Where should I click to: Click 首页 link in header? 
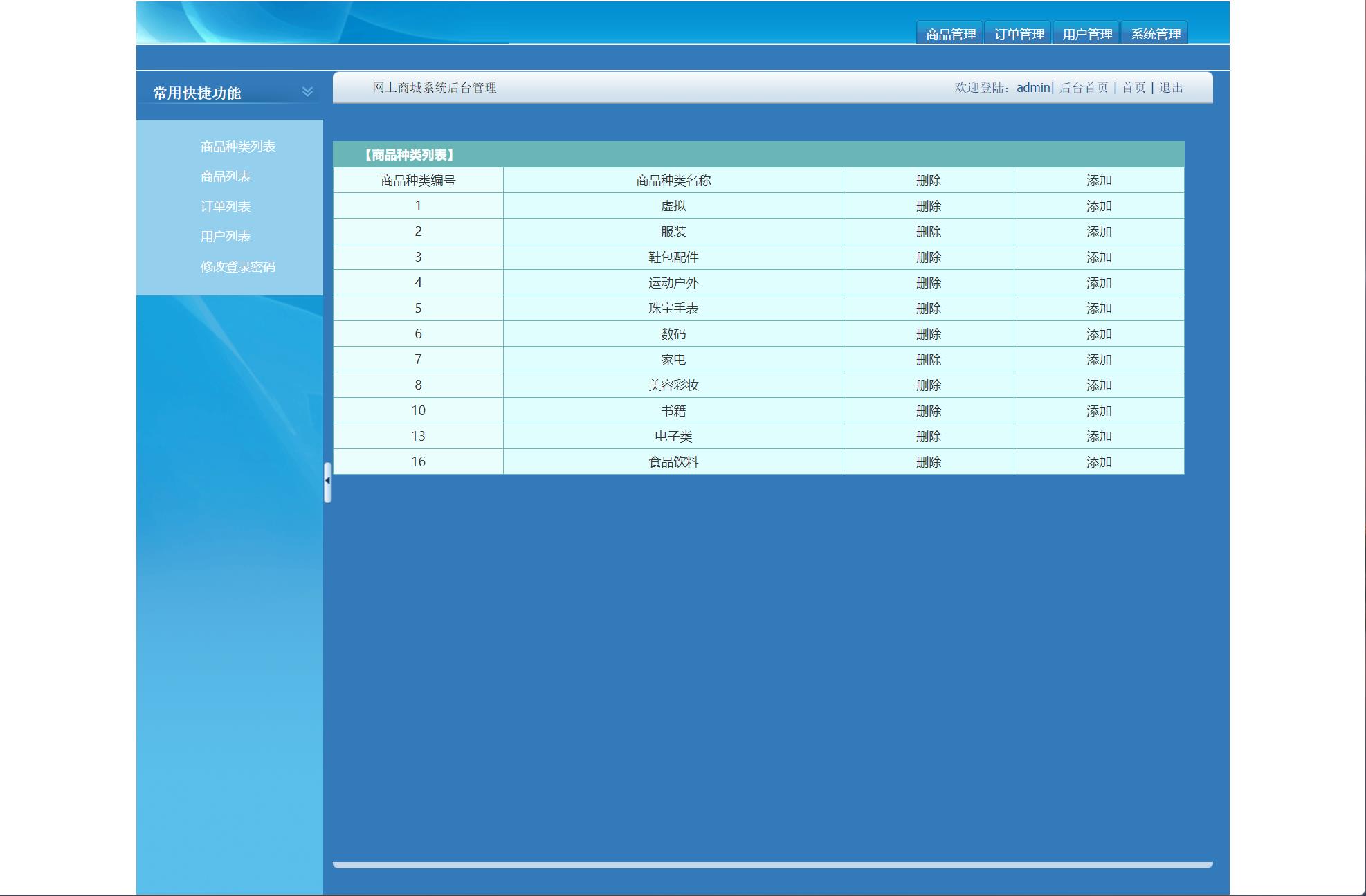pyautogui.click(x=1133, y=88)
